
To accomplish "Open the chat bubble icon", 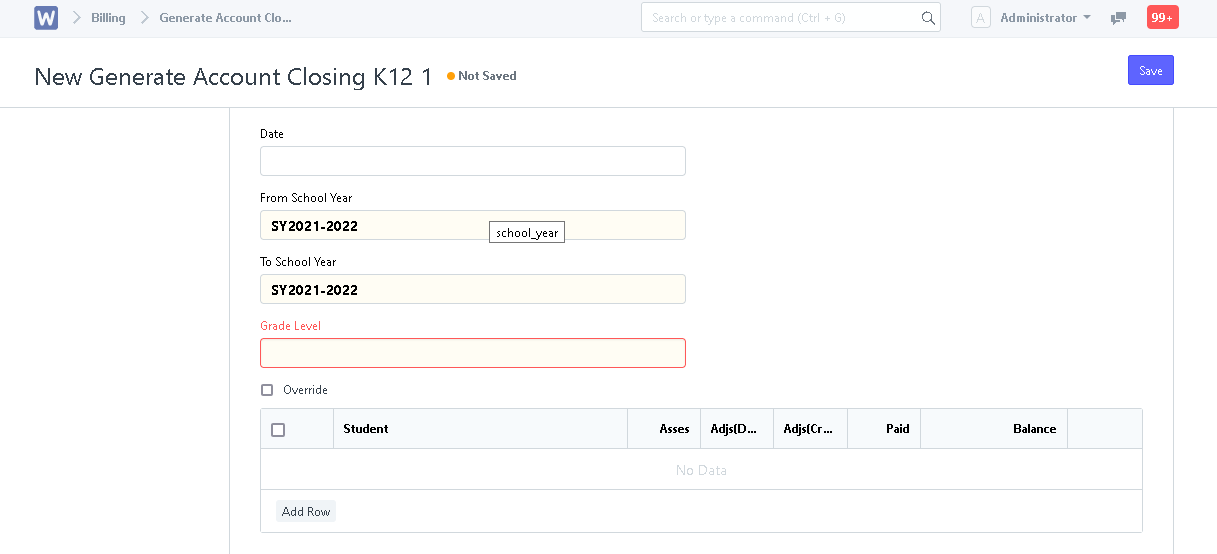I will 1119,18.
